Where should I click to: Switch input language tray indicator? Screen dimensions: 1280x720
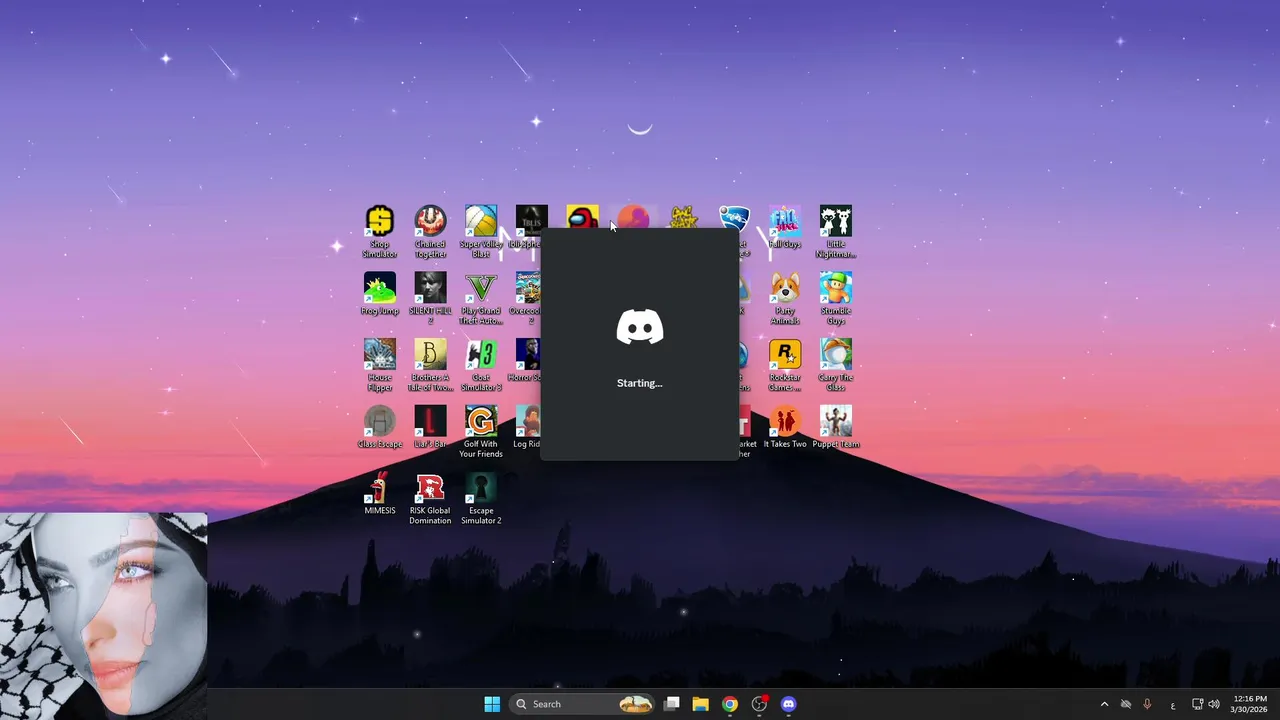point(1173,705)
